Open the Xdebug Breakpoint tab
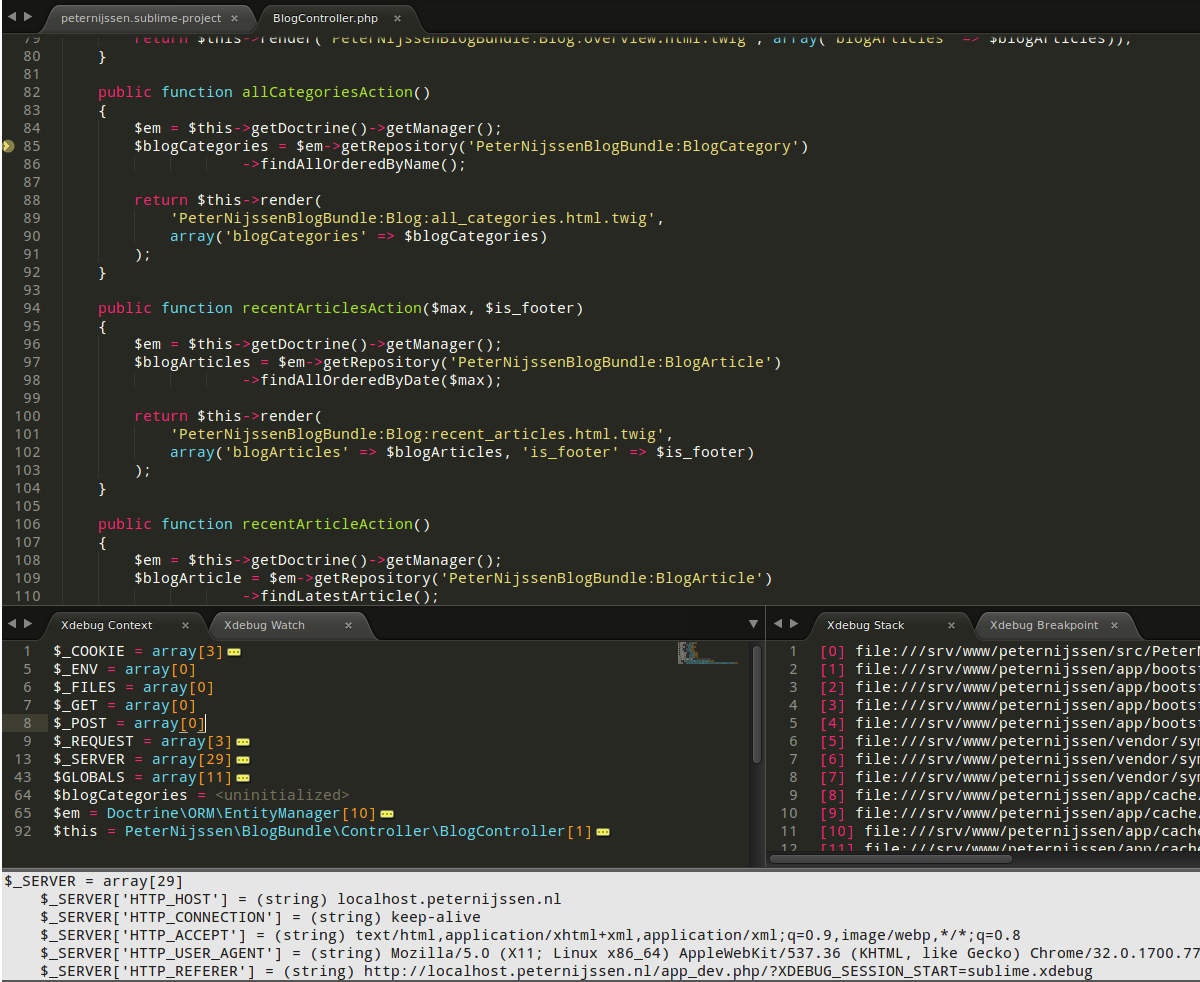Viewport: 1200px width, 982px height. (x=1043, y=625)
